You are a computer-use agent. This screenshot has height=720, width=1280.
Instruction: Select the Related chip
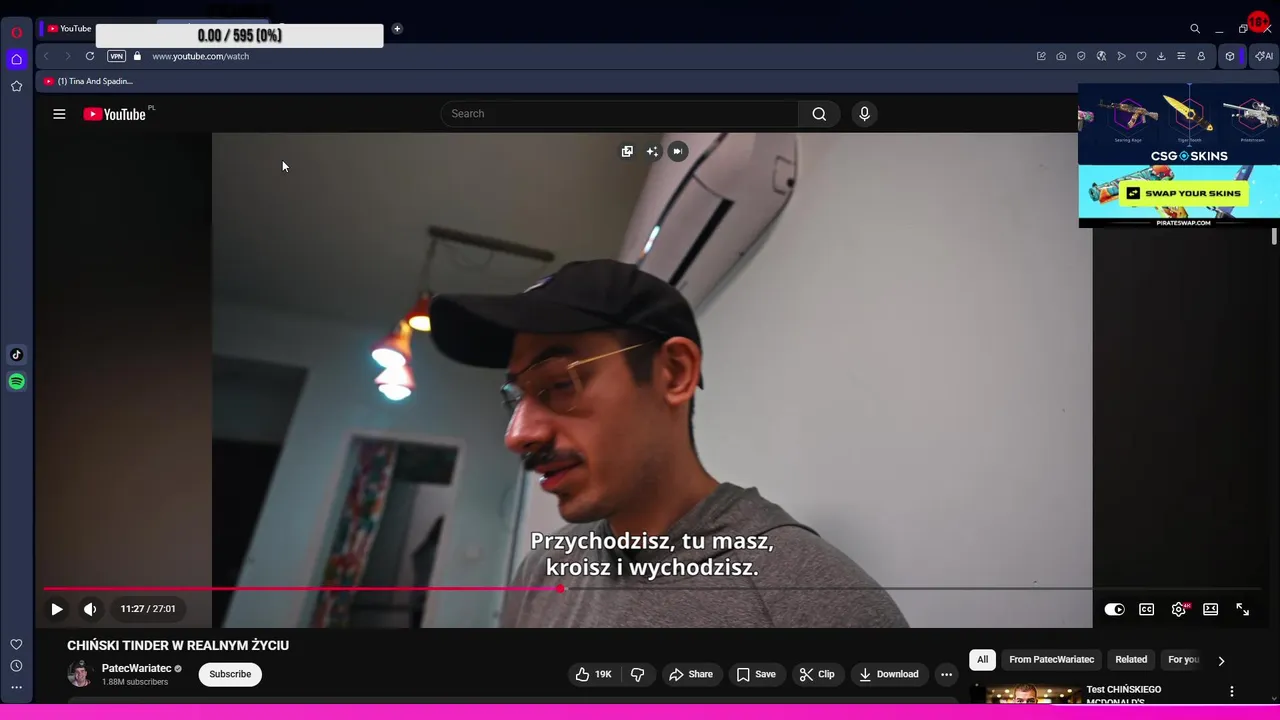coord(1131,660)
